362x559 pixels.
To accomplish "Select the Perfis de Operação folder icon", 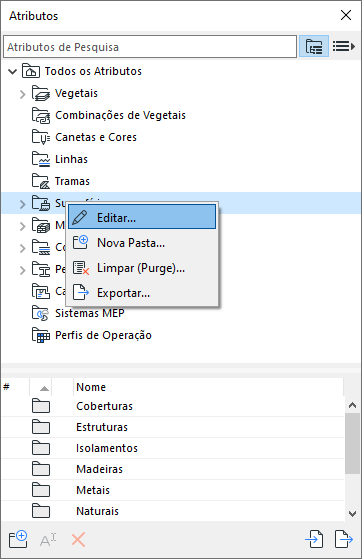I will [41, 335].
